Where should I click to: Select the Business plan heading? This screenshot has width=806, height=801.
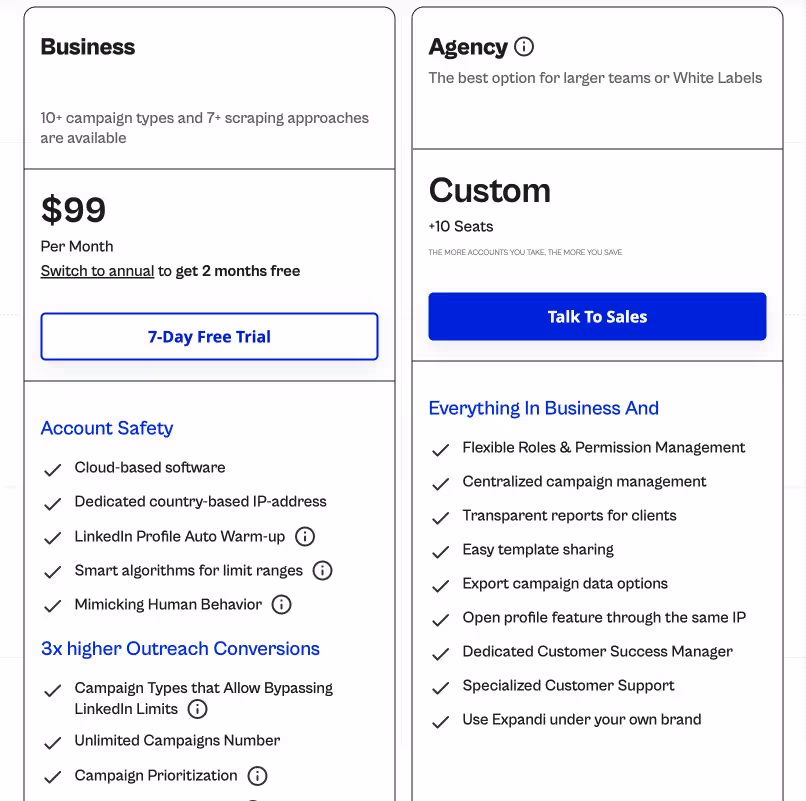87,46
